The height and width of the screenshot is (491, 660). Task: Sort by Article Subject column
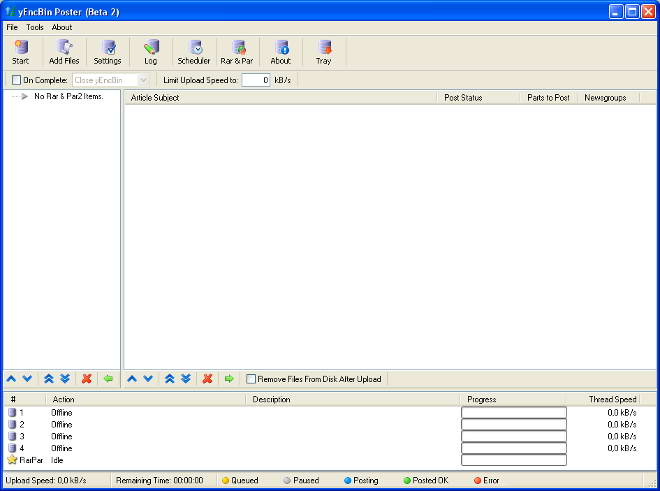281,98
